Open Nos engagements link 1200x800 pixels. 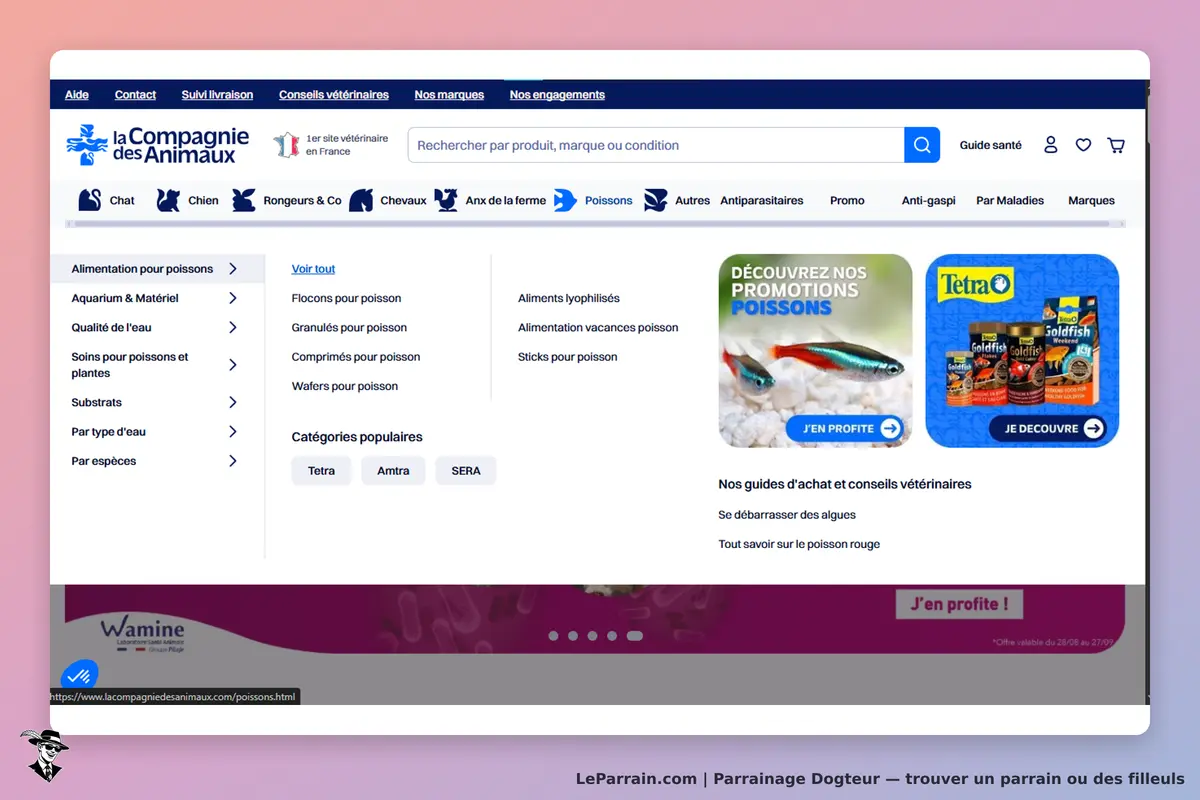click(x=557, y=95)
